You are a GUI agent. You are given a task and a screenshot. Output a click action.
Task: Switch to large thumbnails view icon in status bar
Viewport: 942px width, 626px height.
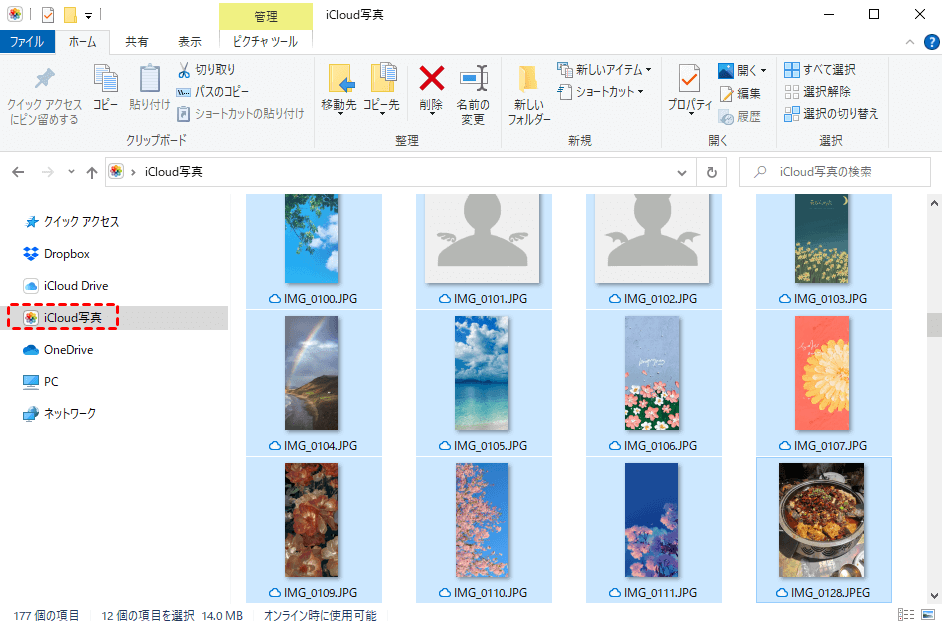tap(926, 615)
